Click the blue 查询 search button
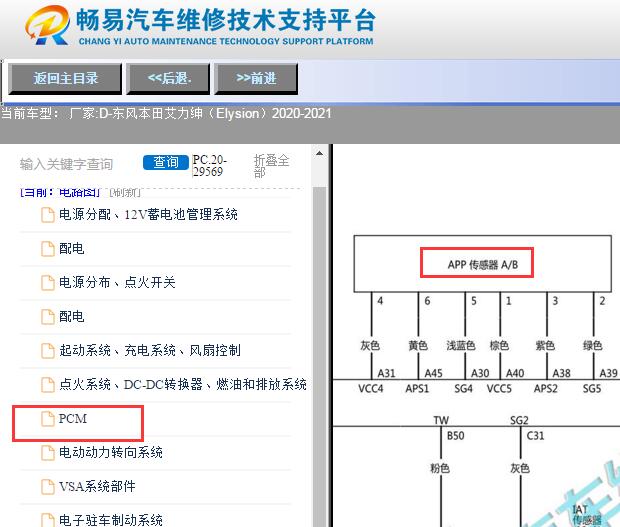620x527 pixels. (x=166, y=162)
